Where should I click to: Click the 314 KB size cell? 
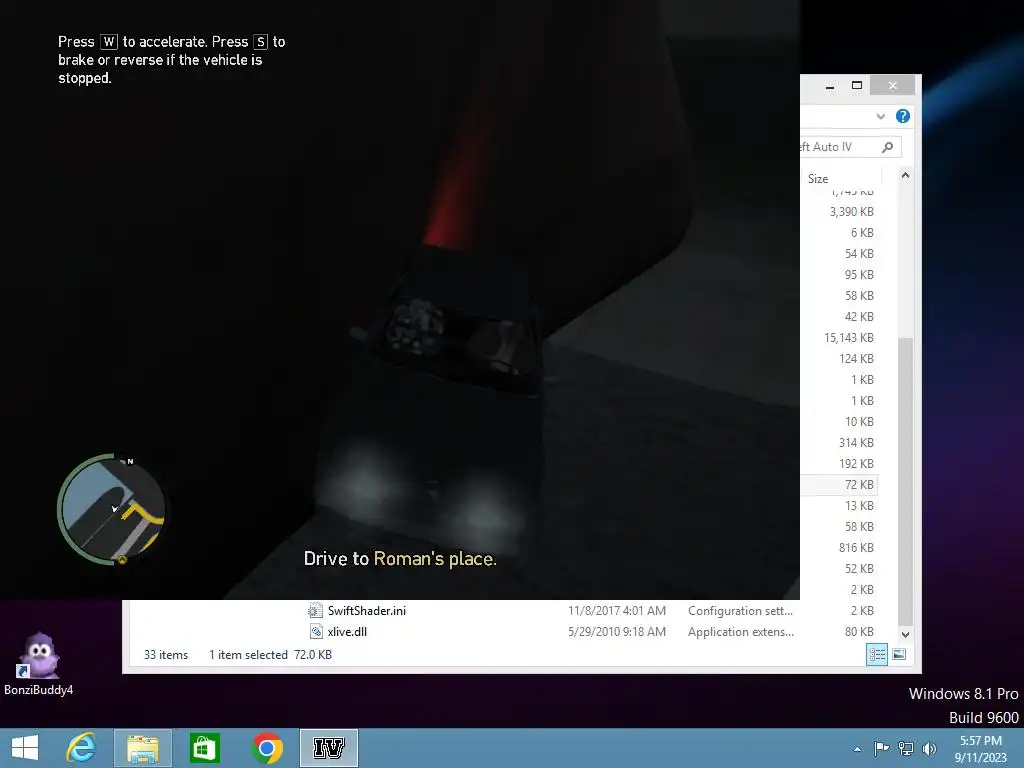tap(856, 442)
